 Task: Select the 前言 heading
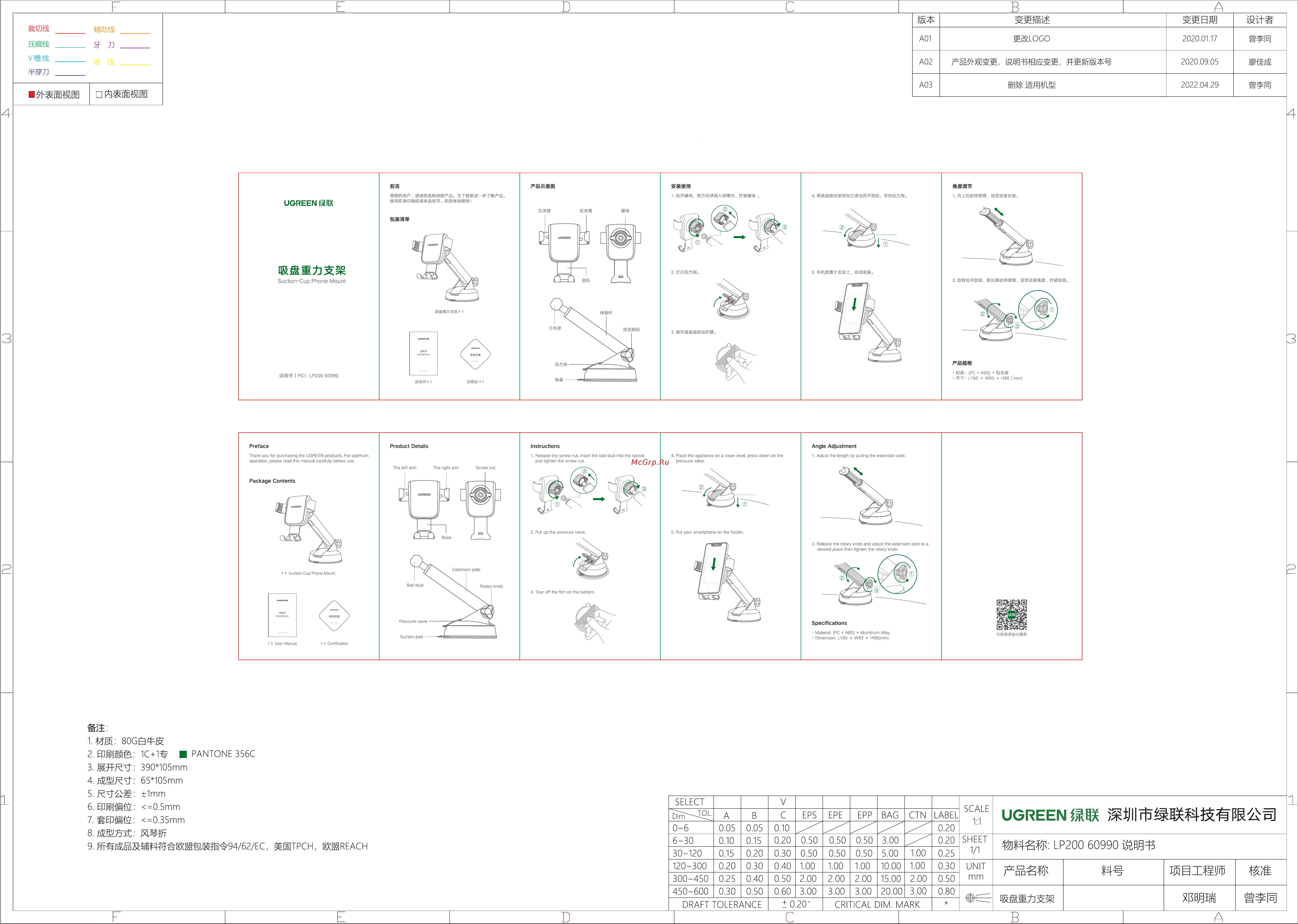pos(395,186)
